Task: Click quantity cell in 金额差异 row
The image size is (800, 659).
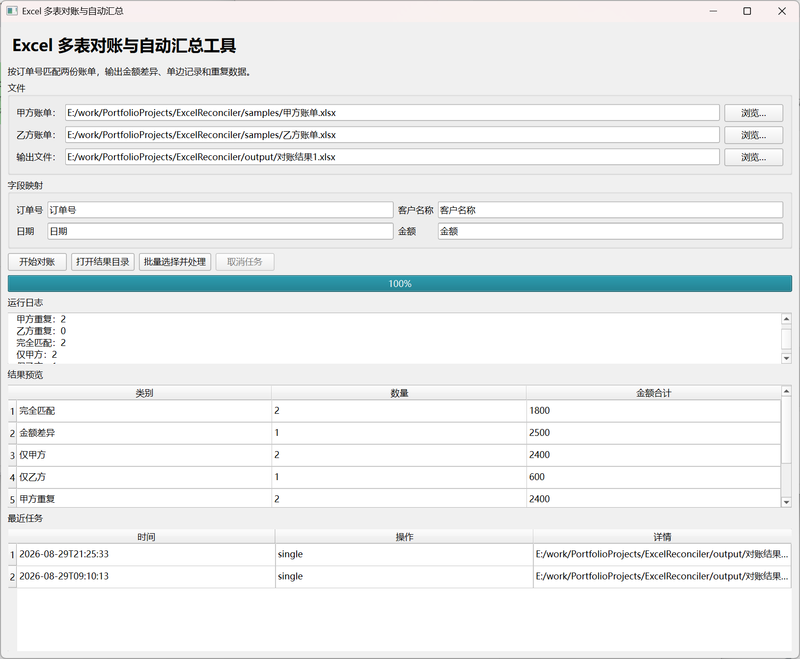Action: (x=399, y=433)
